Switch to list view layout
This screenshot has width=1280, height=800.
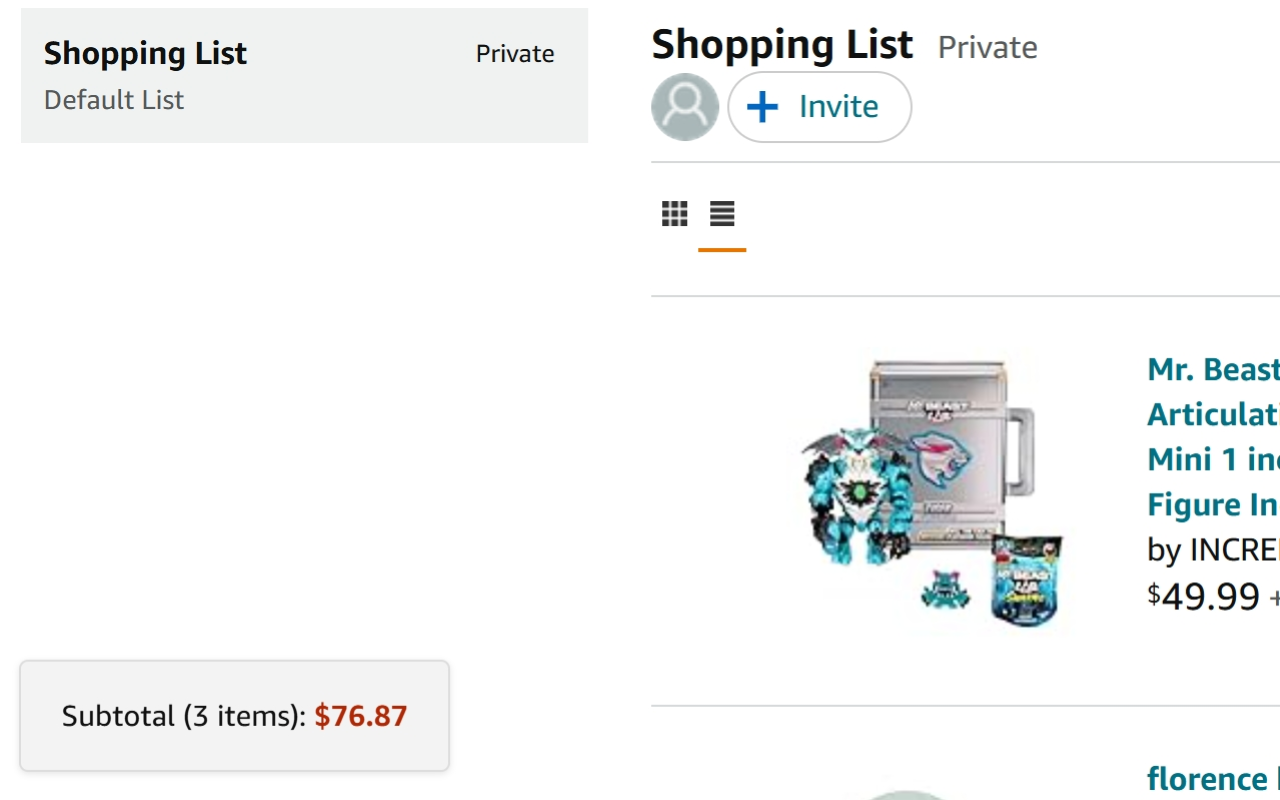pos(722,213)
